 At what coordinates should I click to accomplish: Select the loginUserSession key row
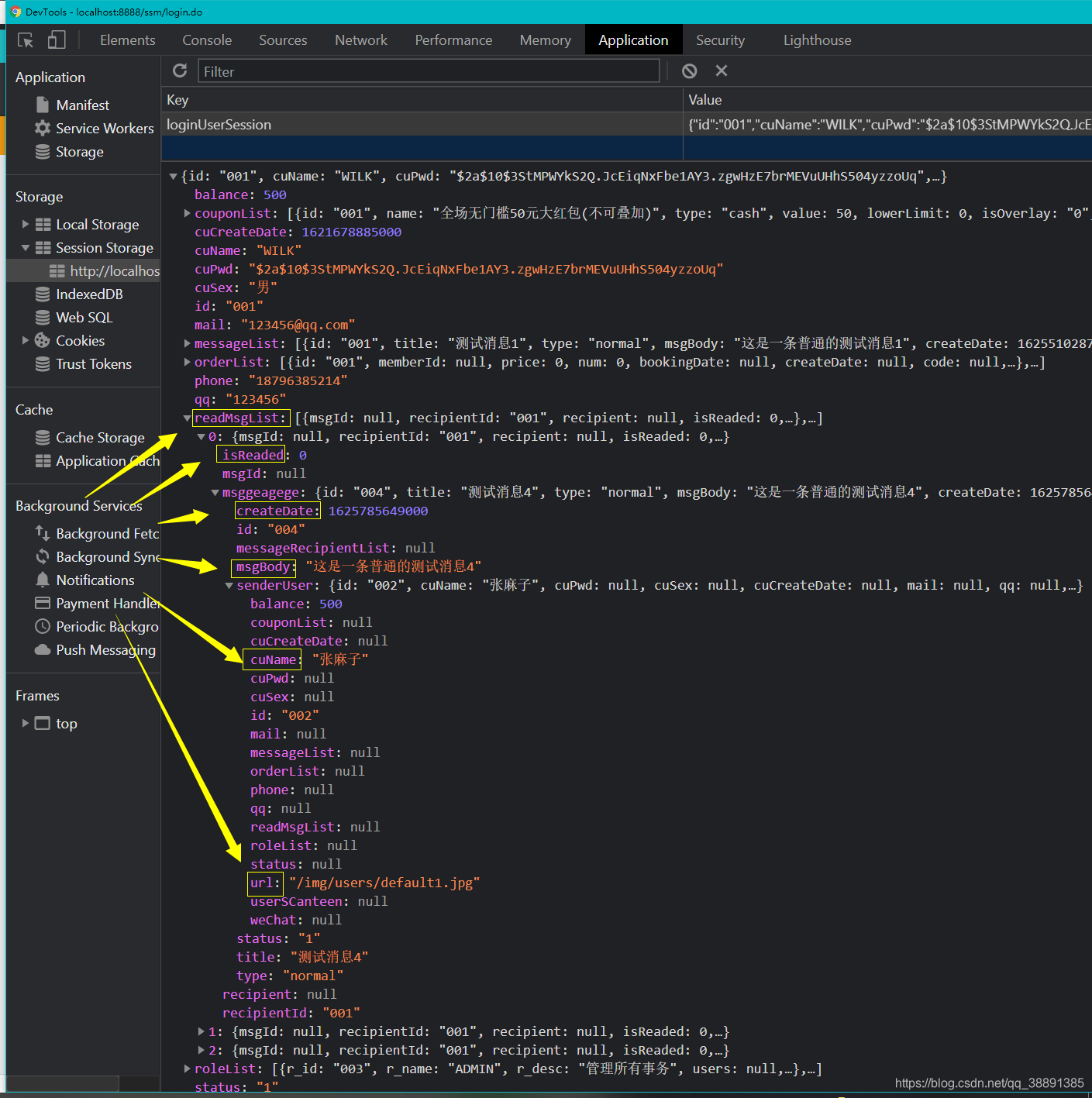click(626, 125)
